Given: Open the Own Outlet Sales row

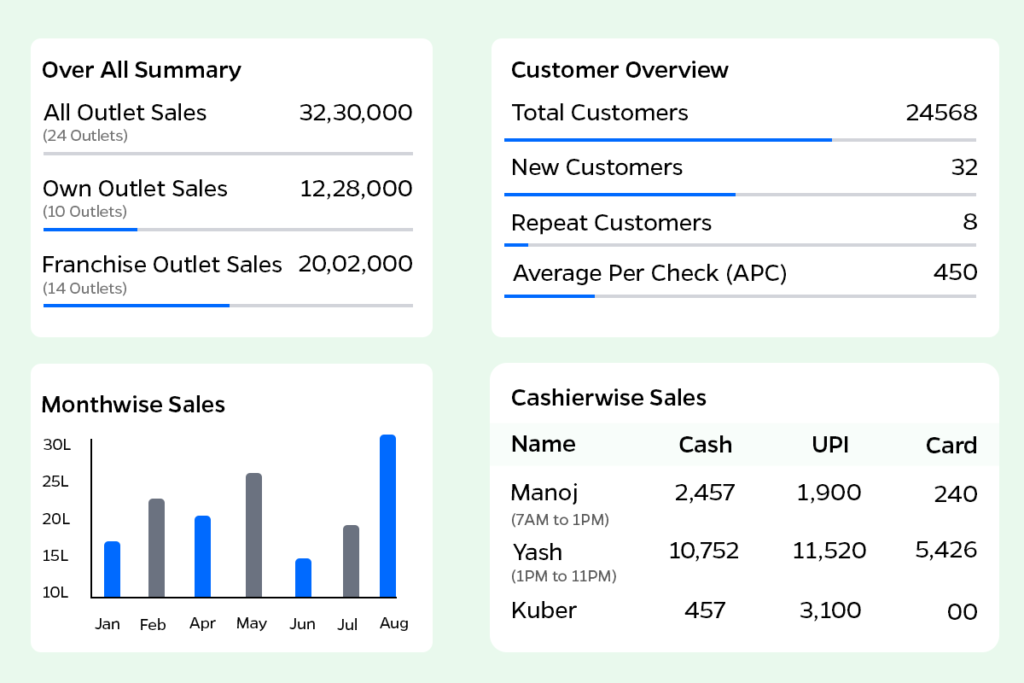Looking at the screenshot, I should [x=135, y=189].
